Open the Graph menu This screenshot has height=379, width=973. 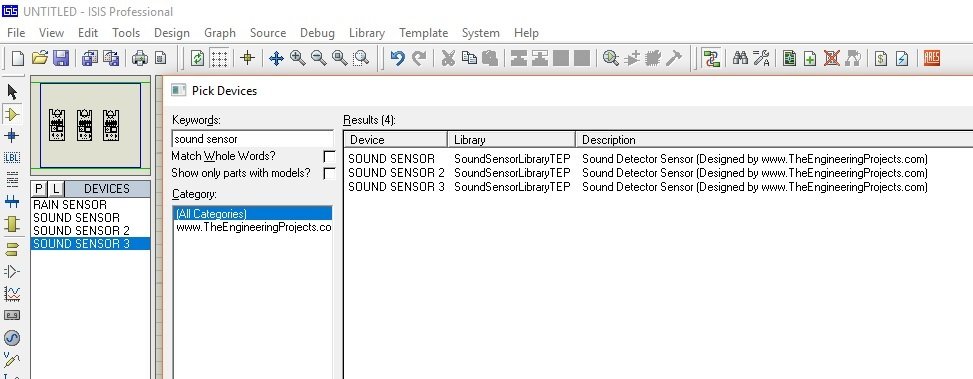click(220, 33)
